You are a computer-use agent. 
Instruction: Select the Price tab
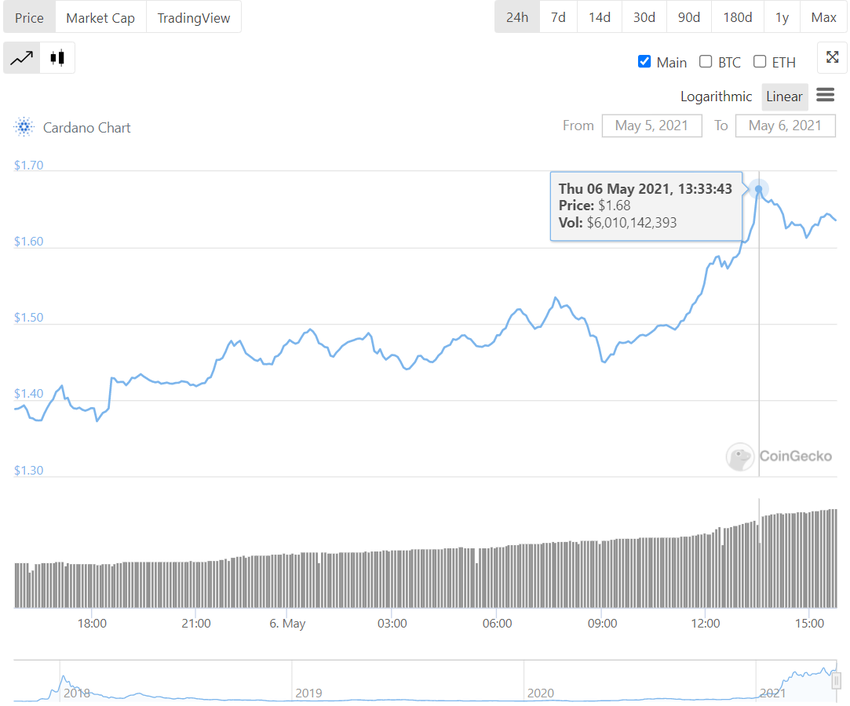(29, 17)
